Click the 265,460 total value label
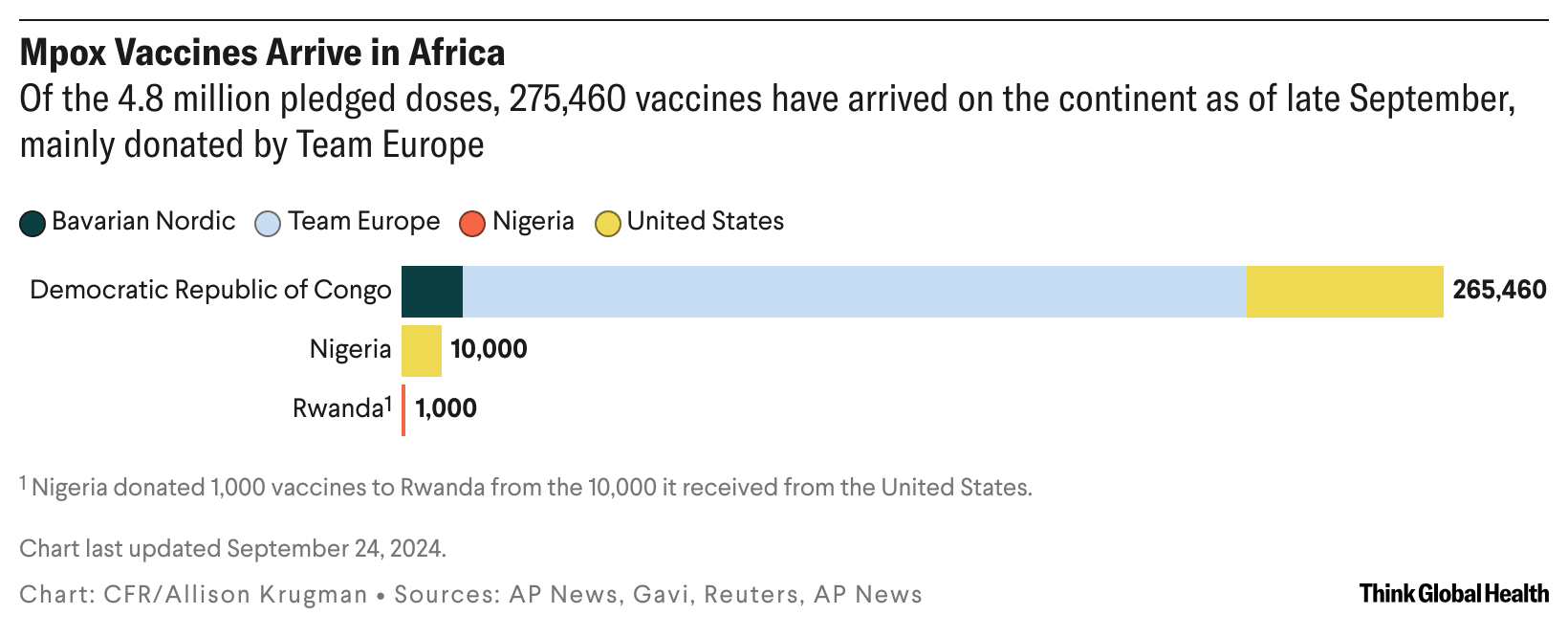Screen dimensions: 1568x637 1499,291
